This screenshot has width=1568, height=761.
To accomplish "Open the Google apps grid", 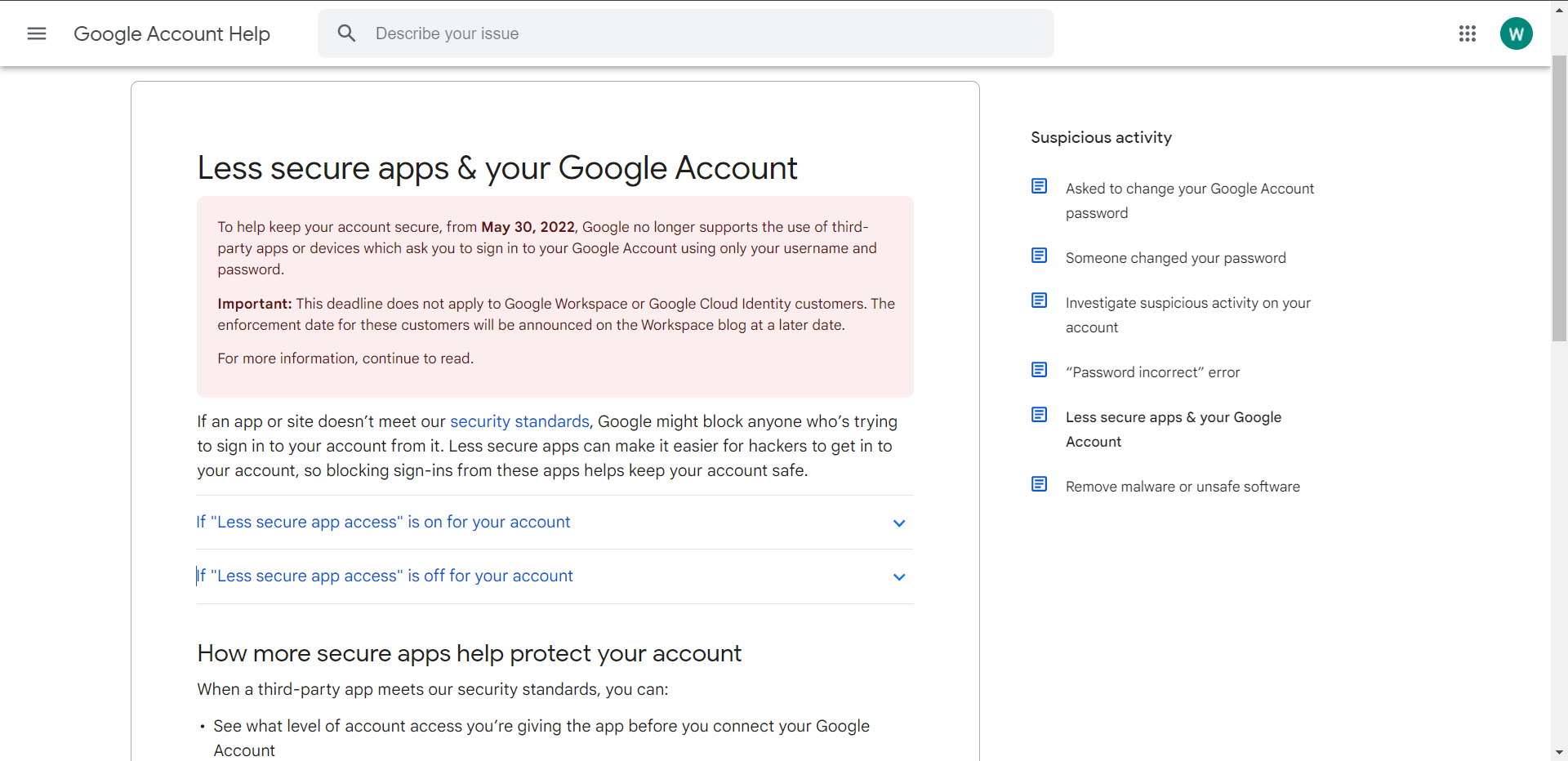I will pos(1468,33).
